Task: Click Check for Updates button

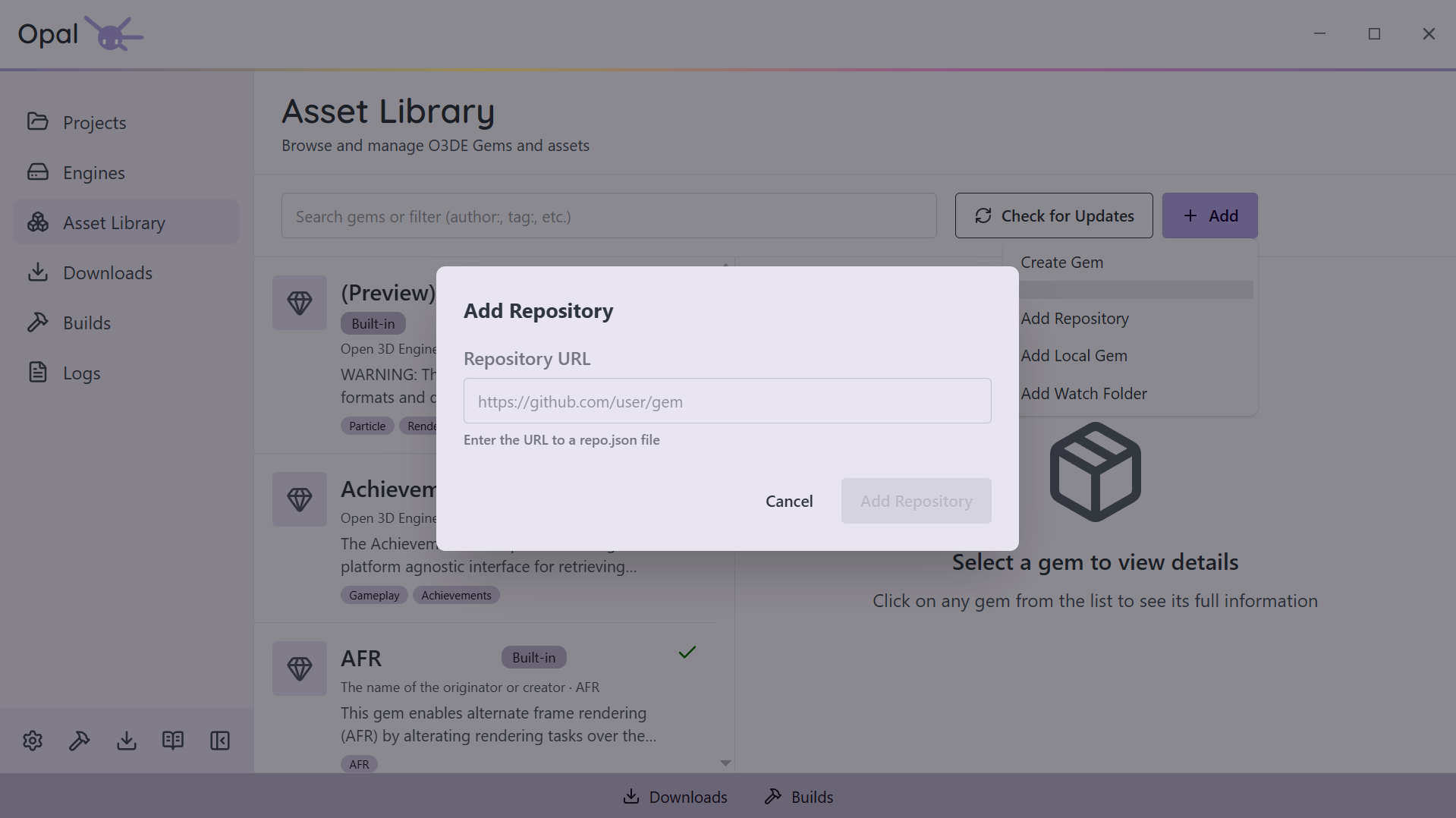Action: [x=1054, y=216]
